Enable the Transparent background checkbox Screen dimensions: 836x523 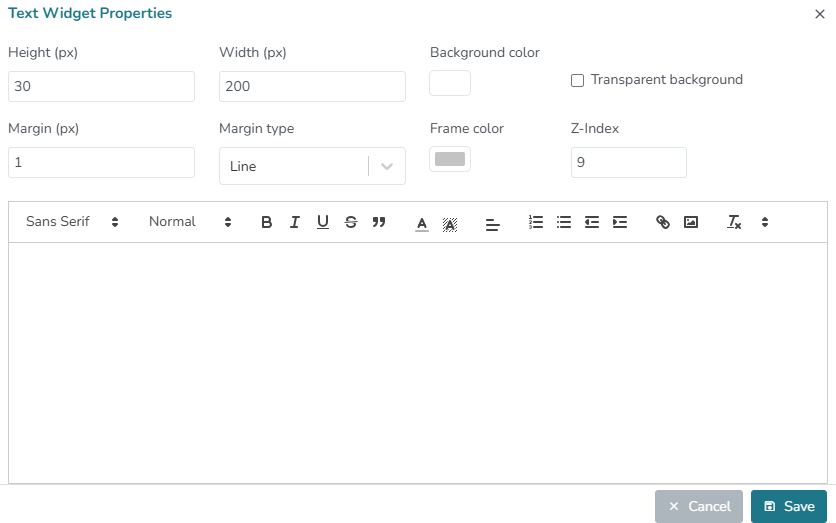(577, 80)
